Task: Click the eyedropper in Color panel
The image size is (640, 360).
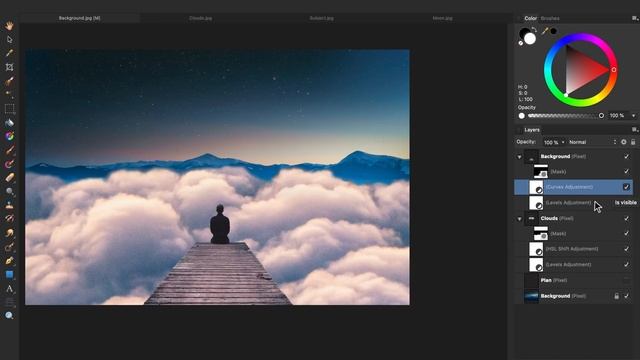Action: 544,31
